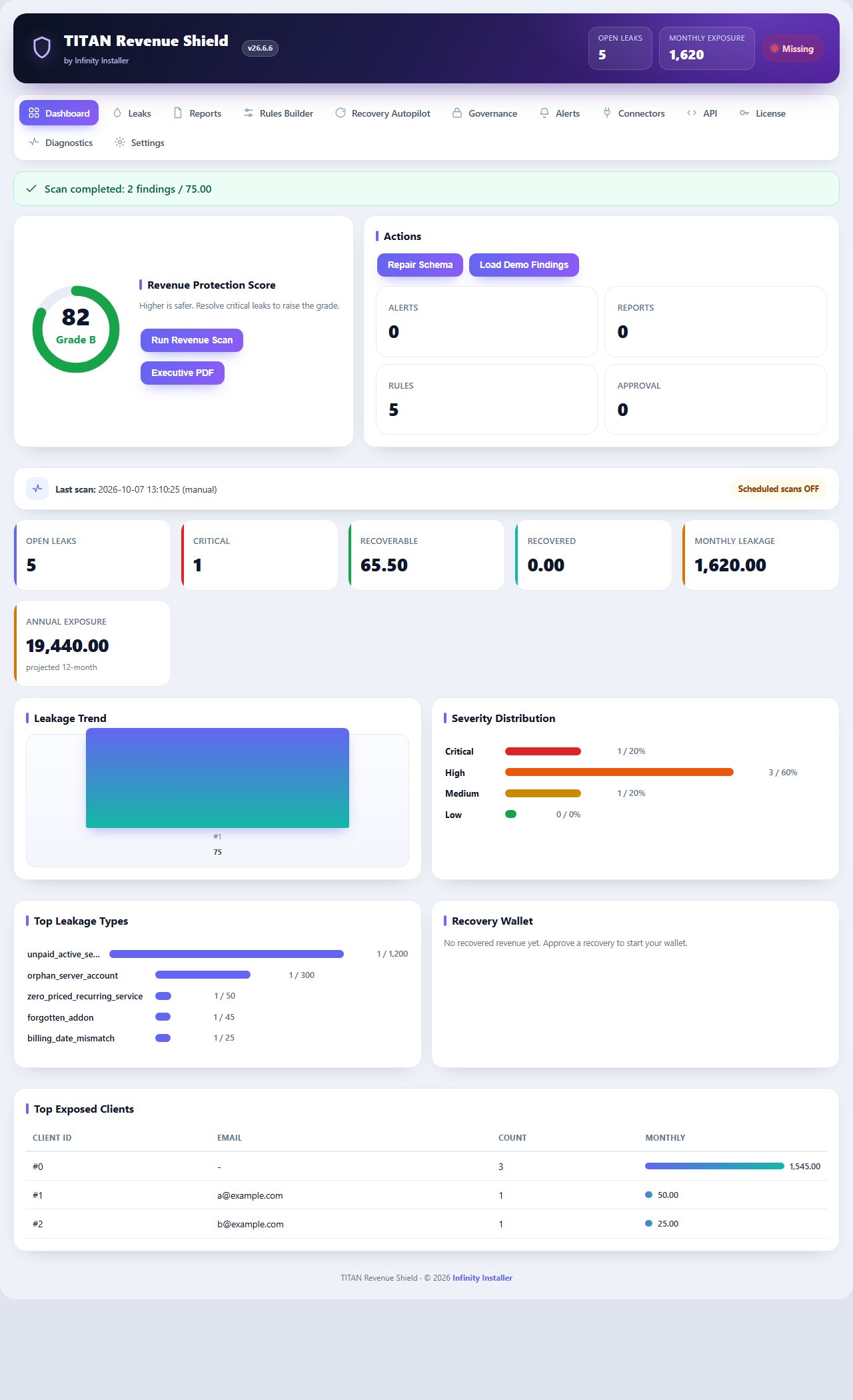This screenshot has width=853, height=1400.
Task: Click the License key icon
Action: click(744, 113)
